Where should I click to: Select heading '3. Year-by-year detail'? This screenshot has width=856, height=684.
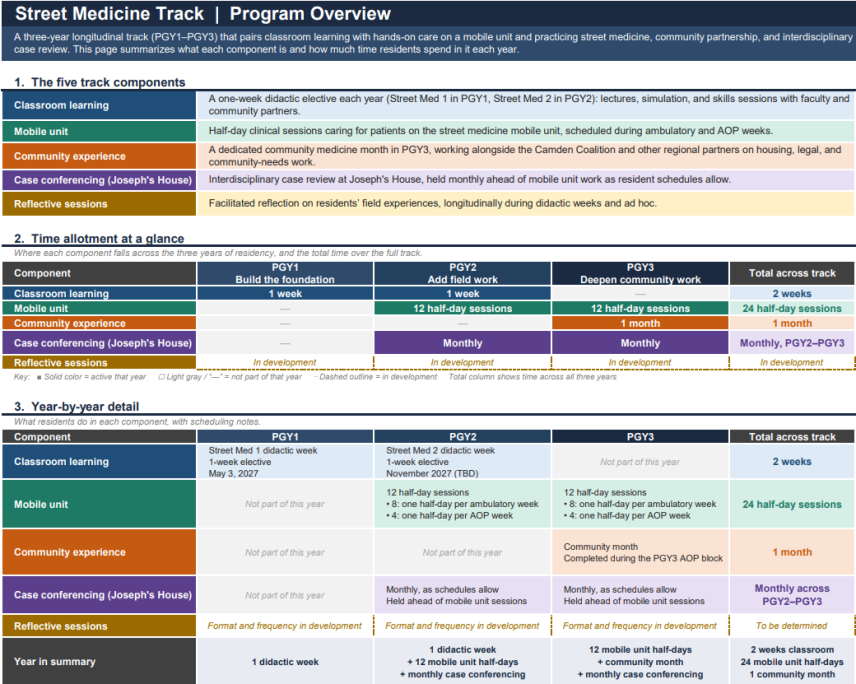coord(77,407)
